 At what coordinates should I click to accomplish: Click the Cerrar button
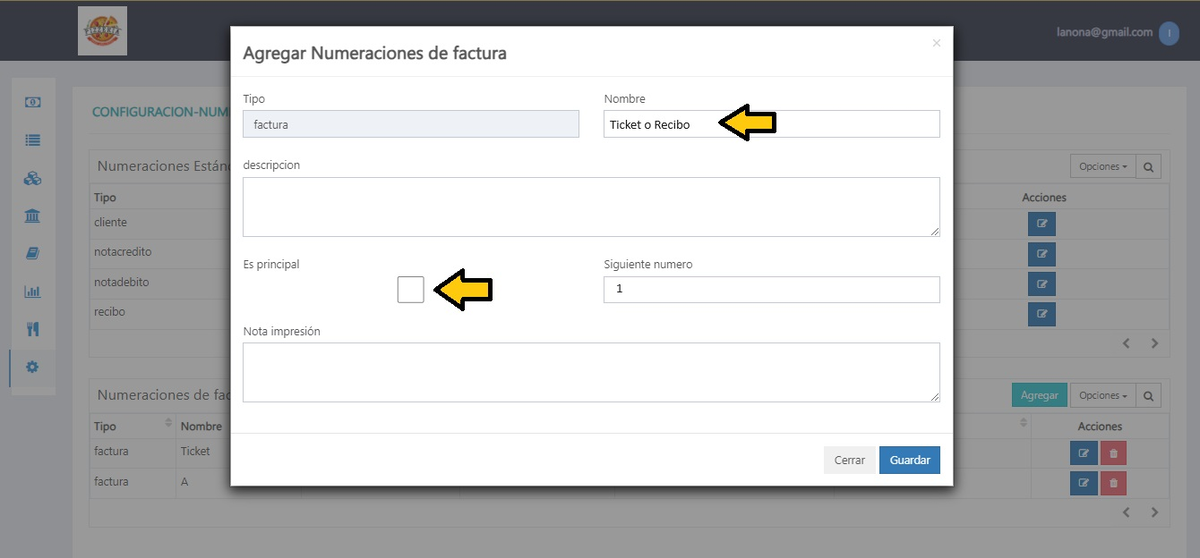tap(849, 460)
